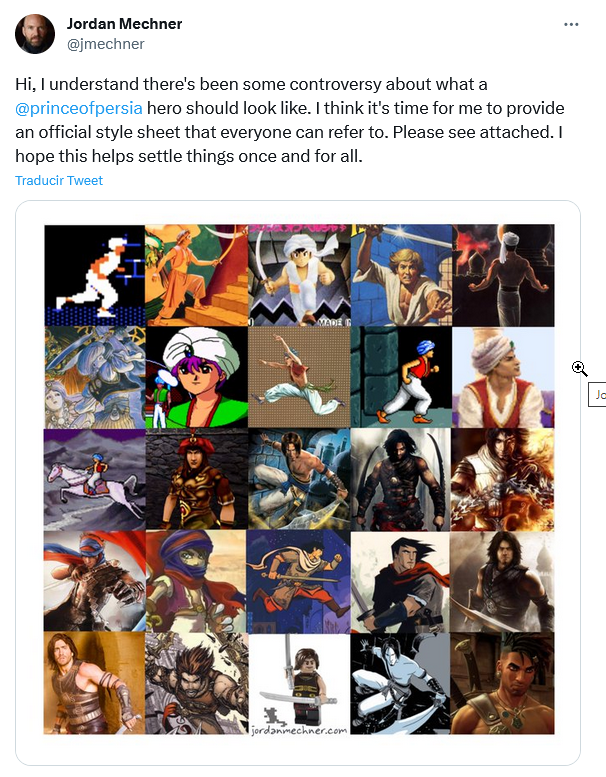Click the prince riding the white horse
This screenshot has height=777, width=606.
pos(95,479)
